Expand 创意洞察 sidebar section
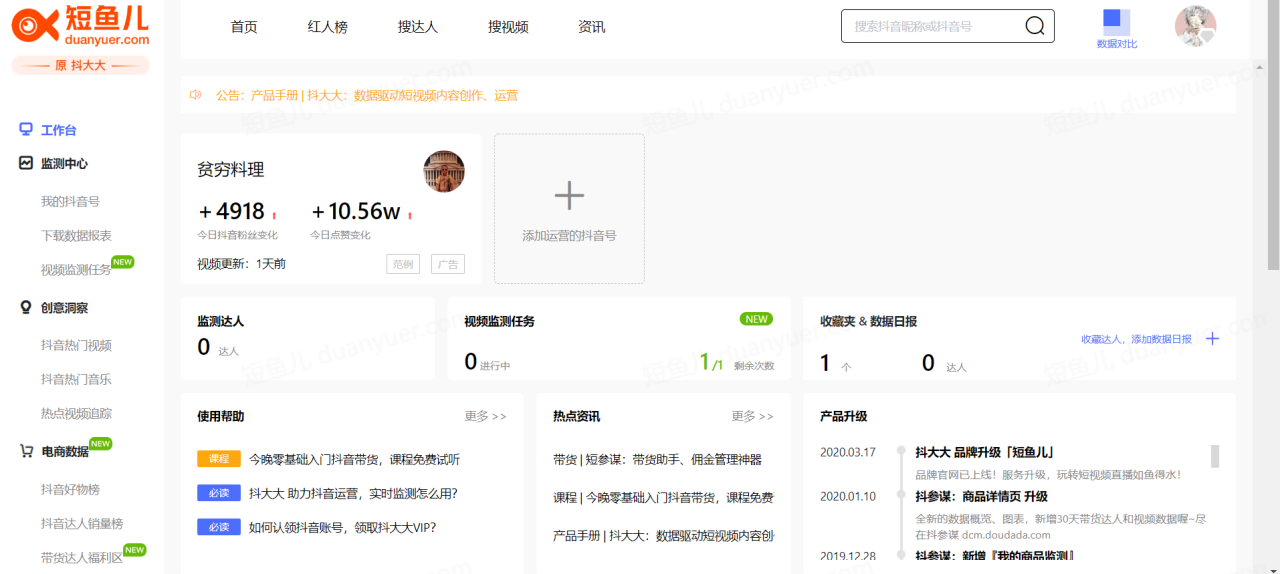Viewport: 1280px width, 574px height. click(x=64, y=308)
